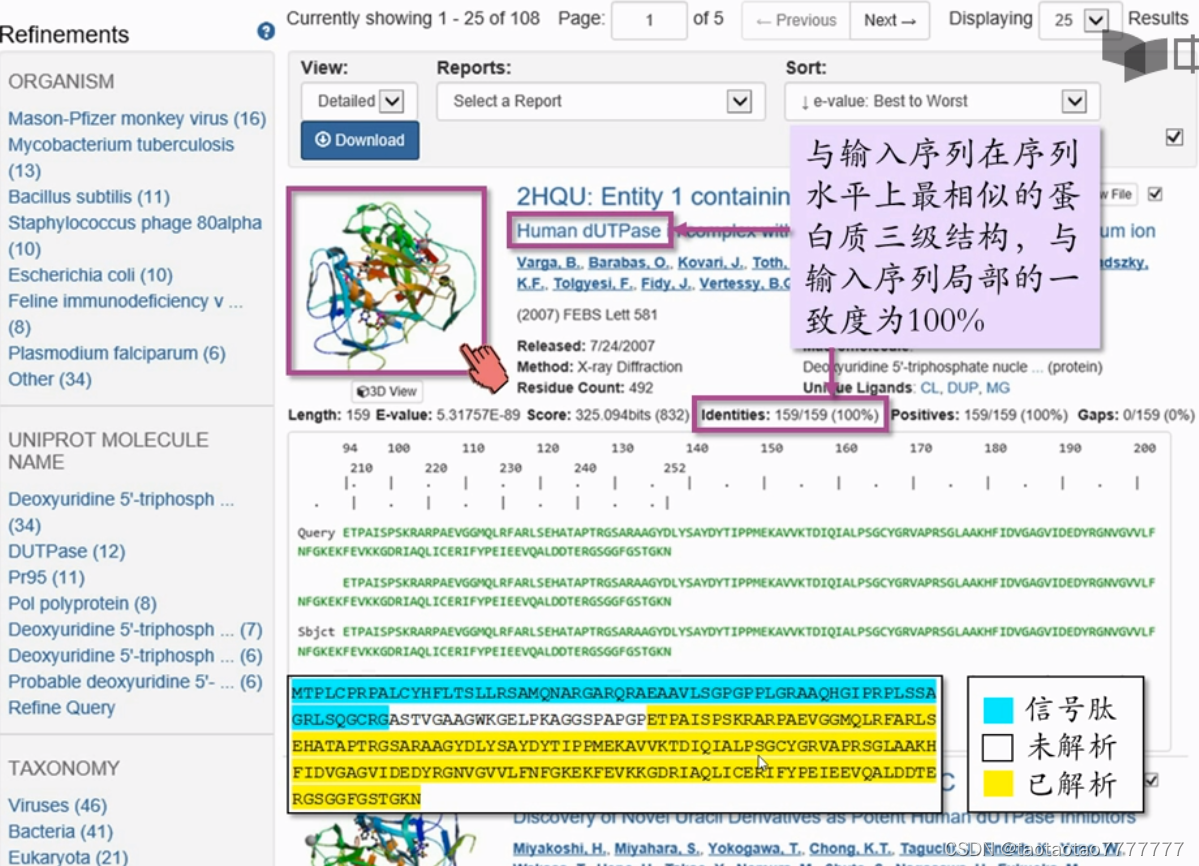Click the Human dUTPase title link
1199x866 pixels.
click(x=589, y=231)
